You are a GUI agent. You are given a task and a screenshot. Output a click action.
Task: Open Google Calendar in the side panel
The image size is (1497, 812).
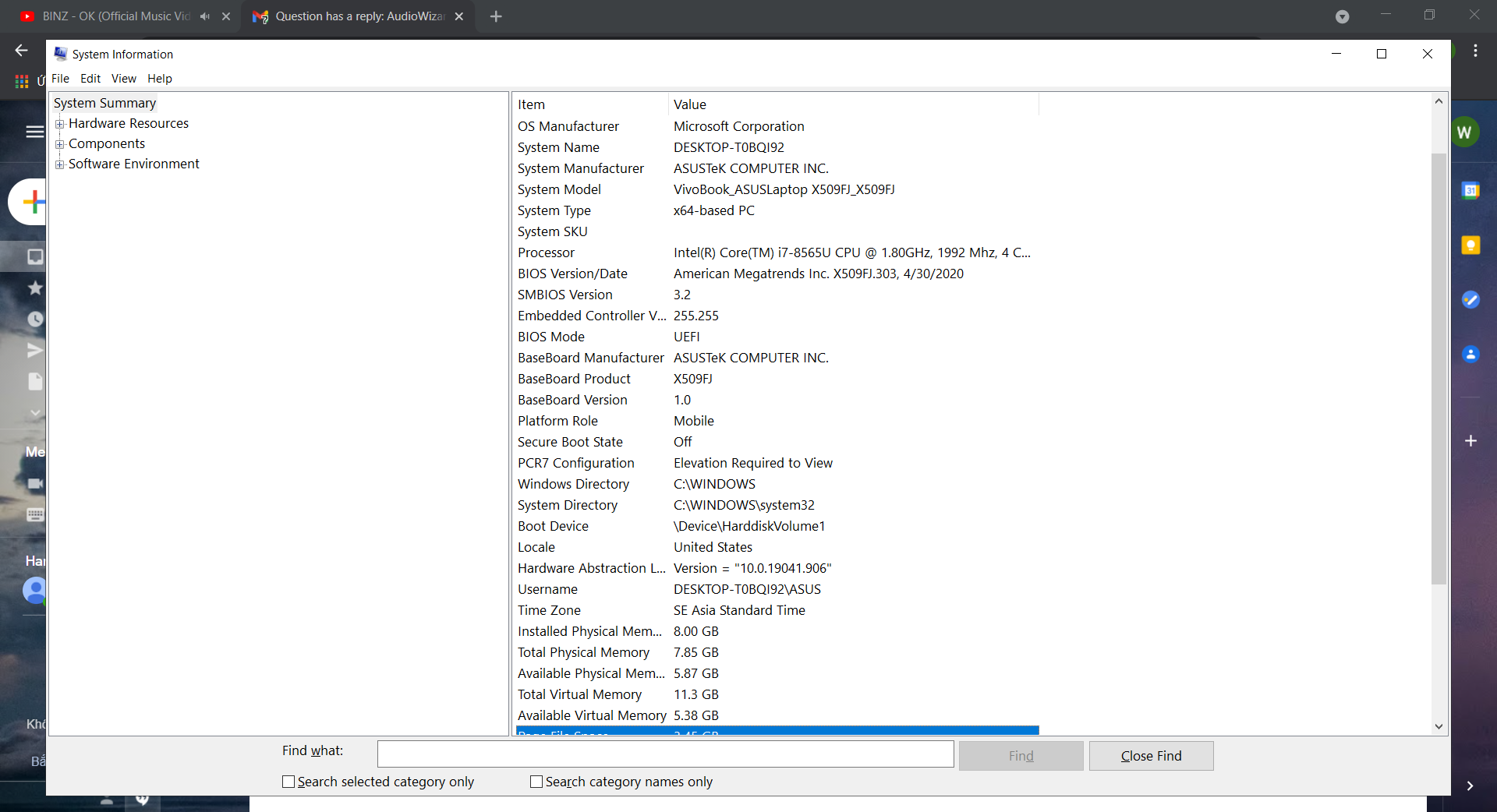click(x=1470, y=190)
